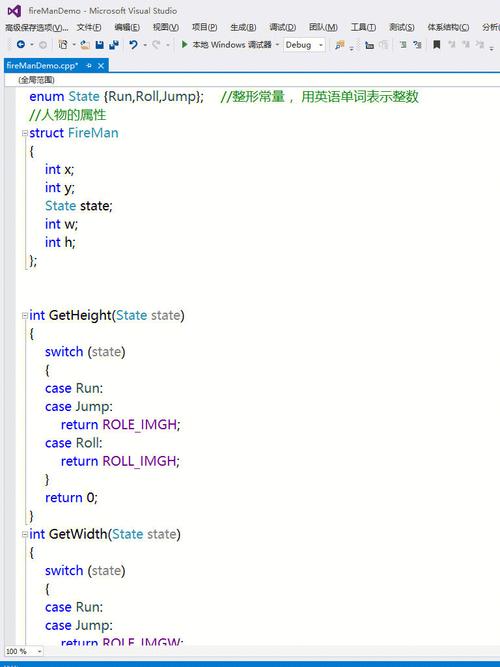Click the return 0; statement
This screenshot has height=667, width=500.
pyautogui.click(x=71, y=498)
